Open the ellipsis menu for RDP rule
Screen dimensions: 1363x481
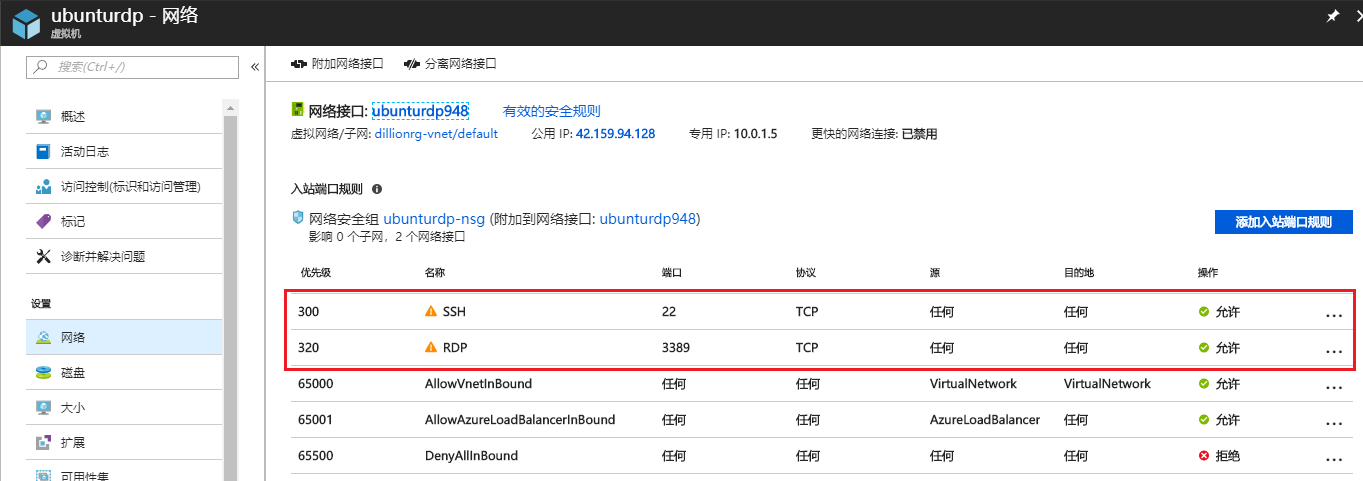(x=1333, y=349)
